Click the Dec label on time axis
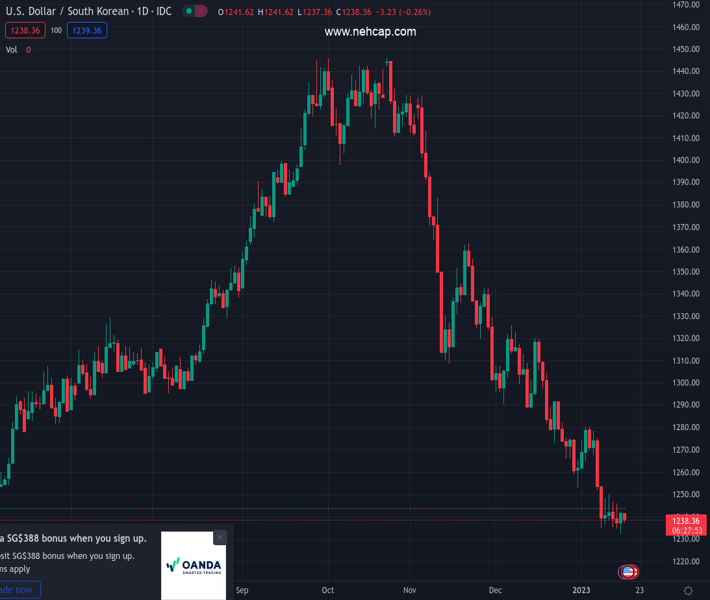The height and width of the screenshot is (600, 710). pos(496,591)
